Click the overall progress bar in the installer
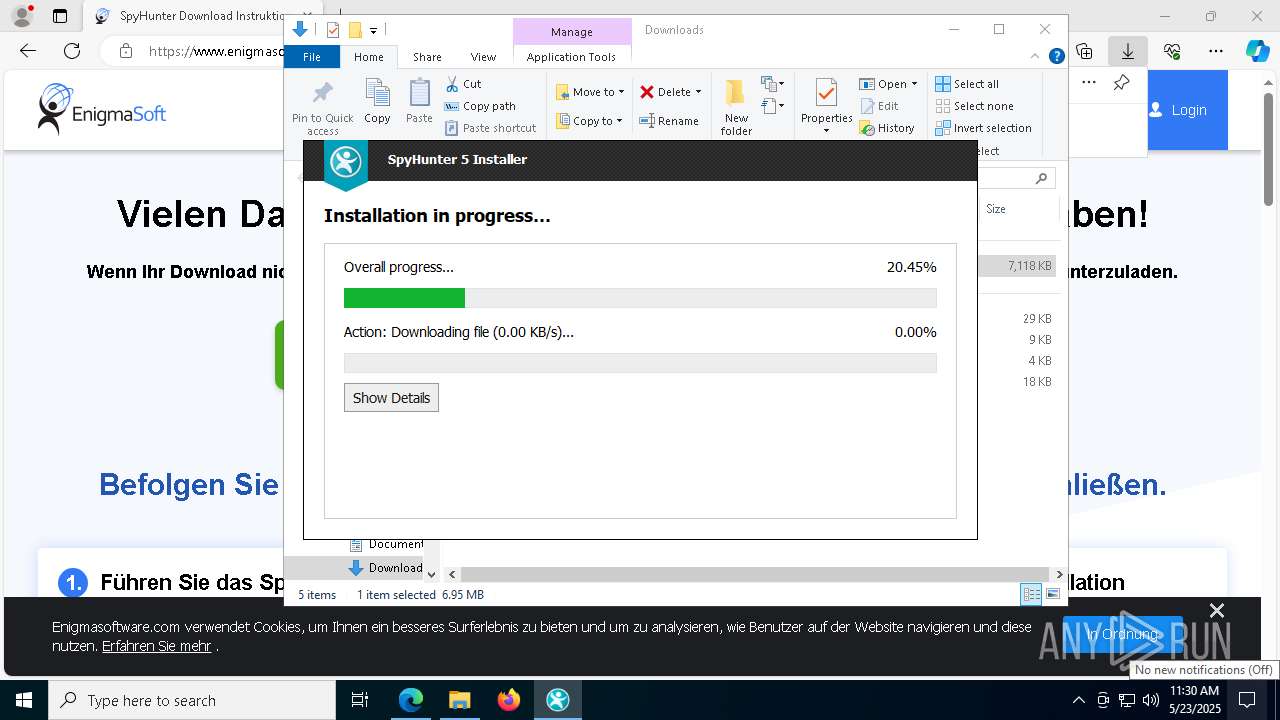 click(640, 298)
